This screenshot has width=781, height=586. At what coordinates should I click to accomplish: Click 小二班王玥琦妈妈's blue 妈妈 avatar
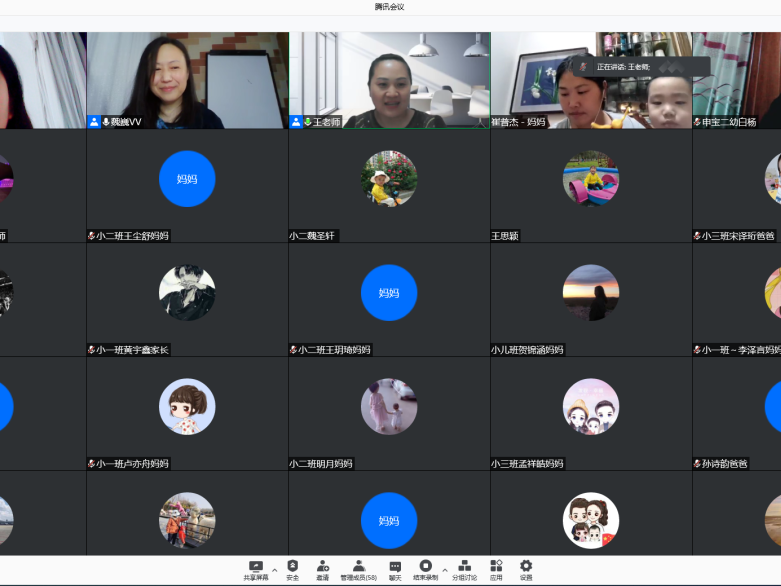[389, 293]
